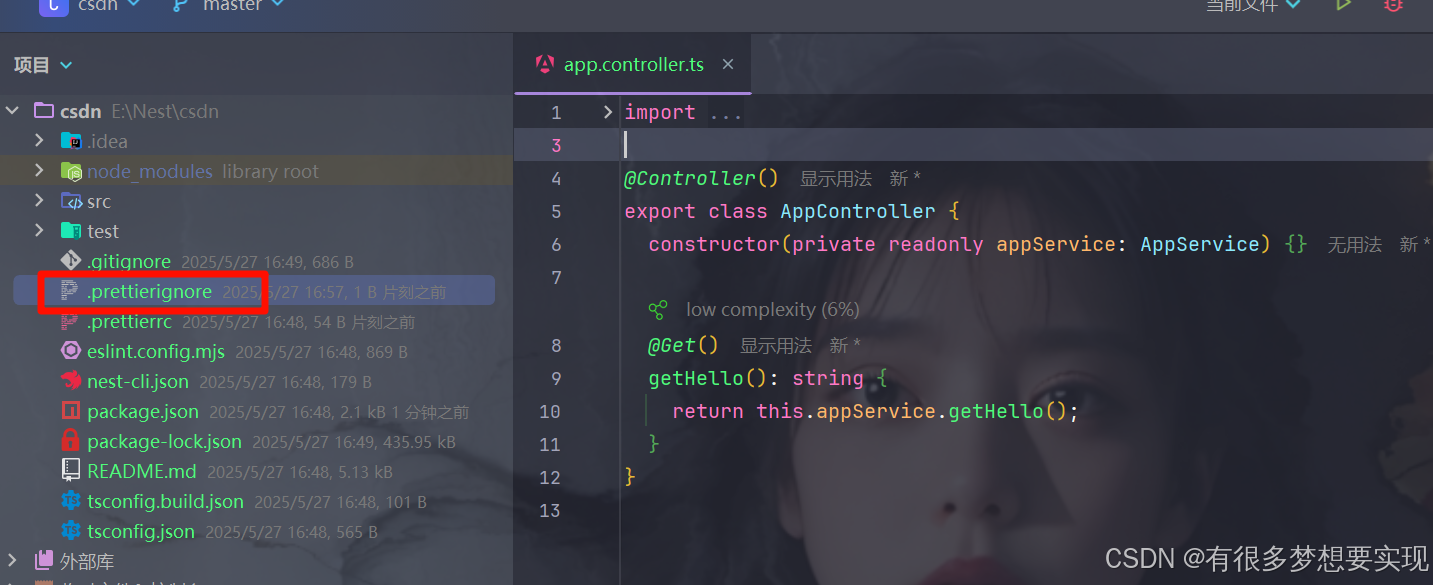This screenshot has height=585, width=1433.
Task: Unfold the import statement on line 1
Action: point(607,112)
